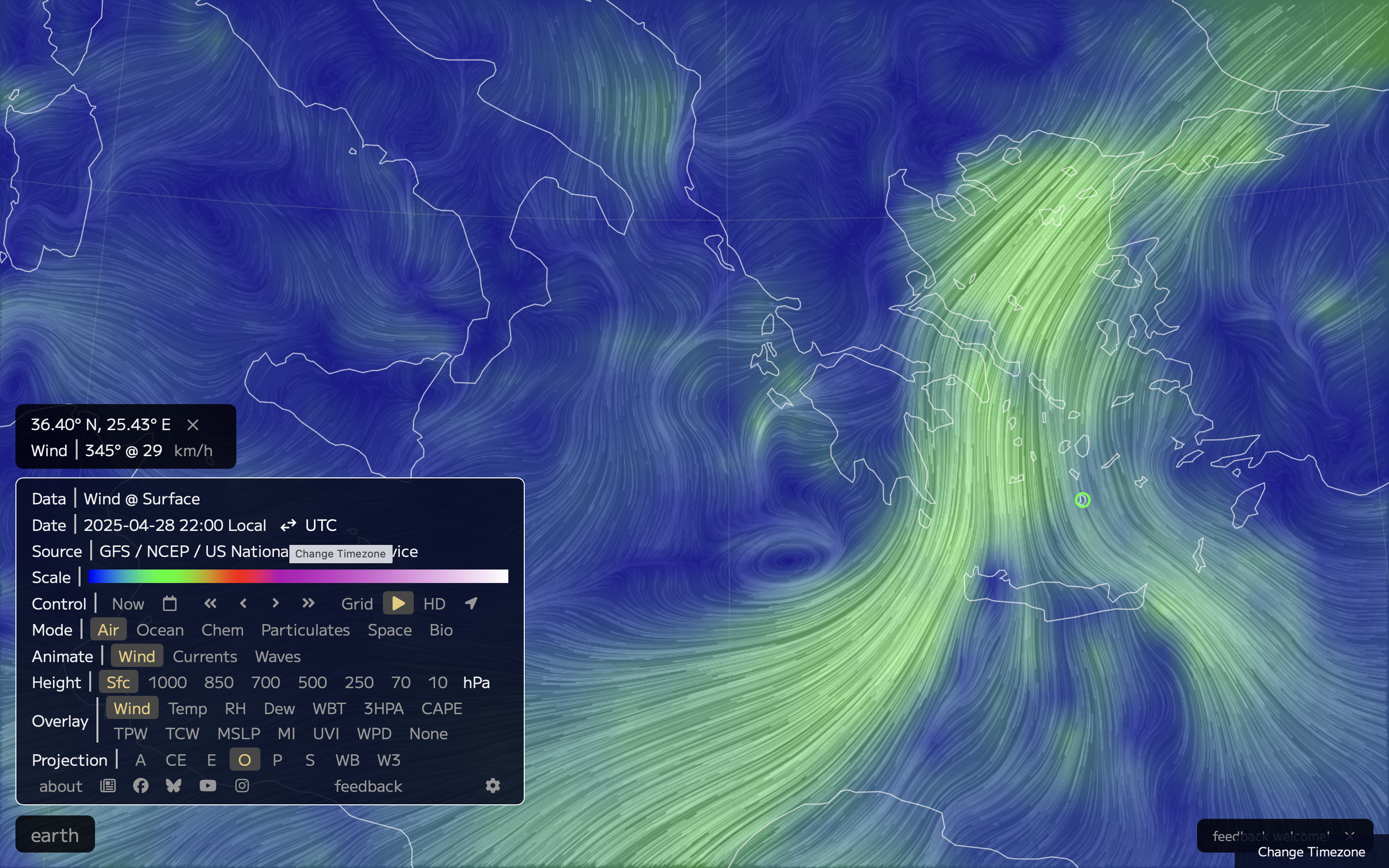Open the Instagram icon
Viewport: 1389px width, 868px height.
click(x=242, y=786)
